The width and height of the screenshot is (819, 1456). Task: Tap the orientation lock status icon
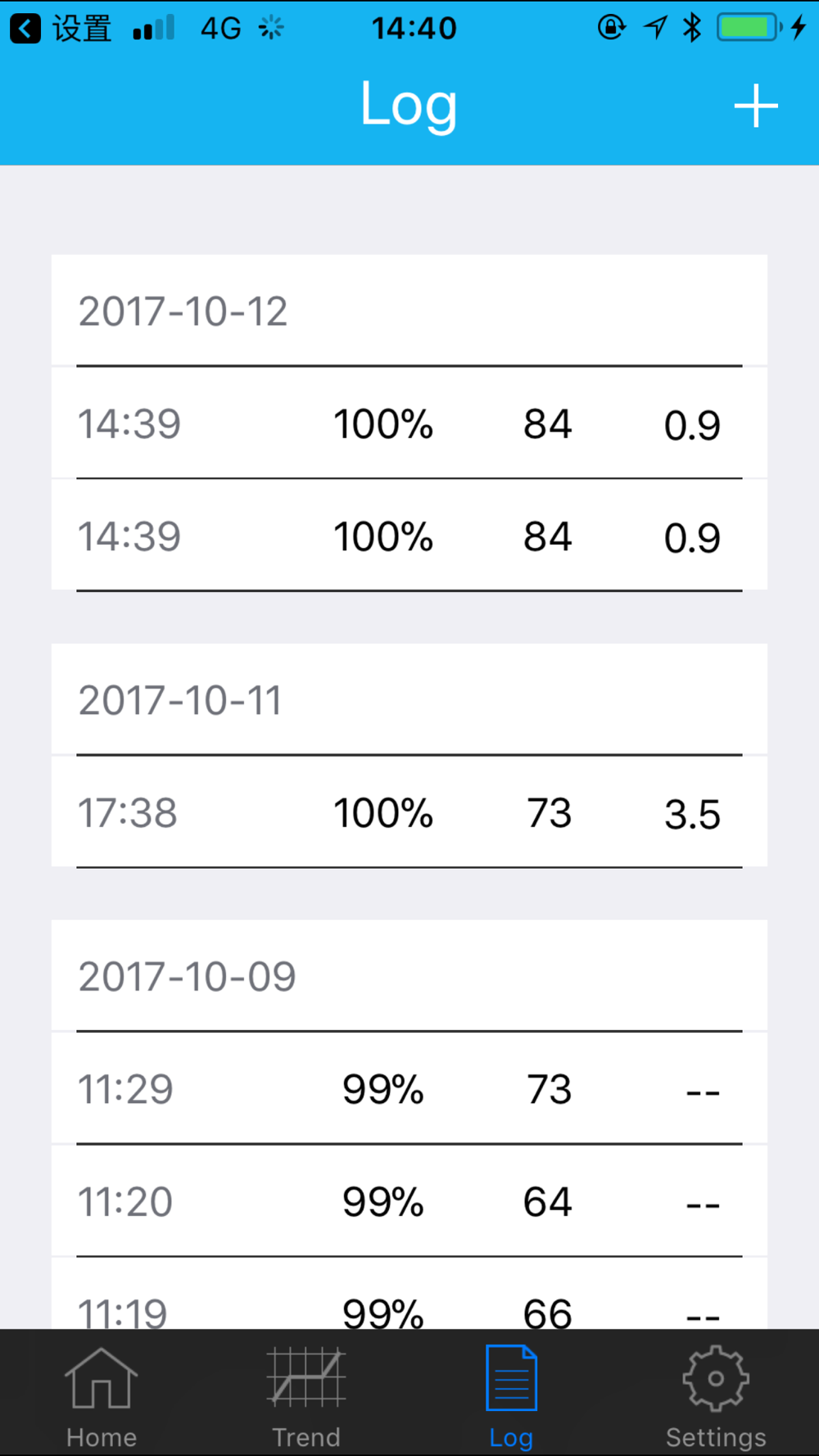click(611, 28)
